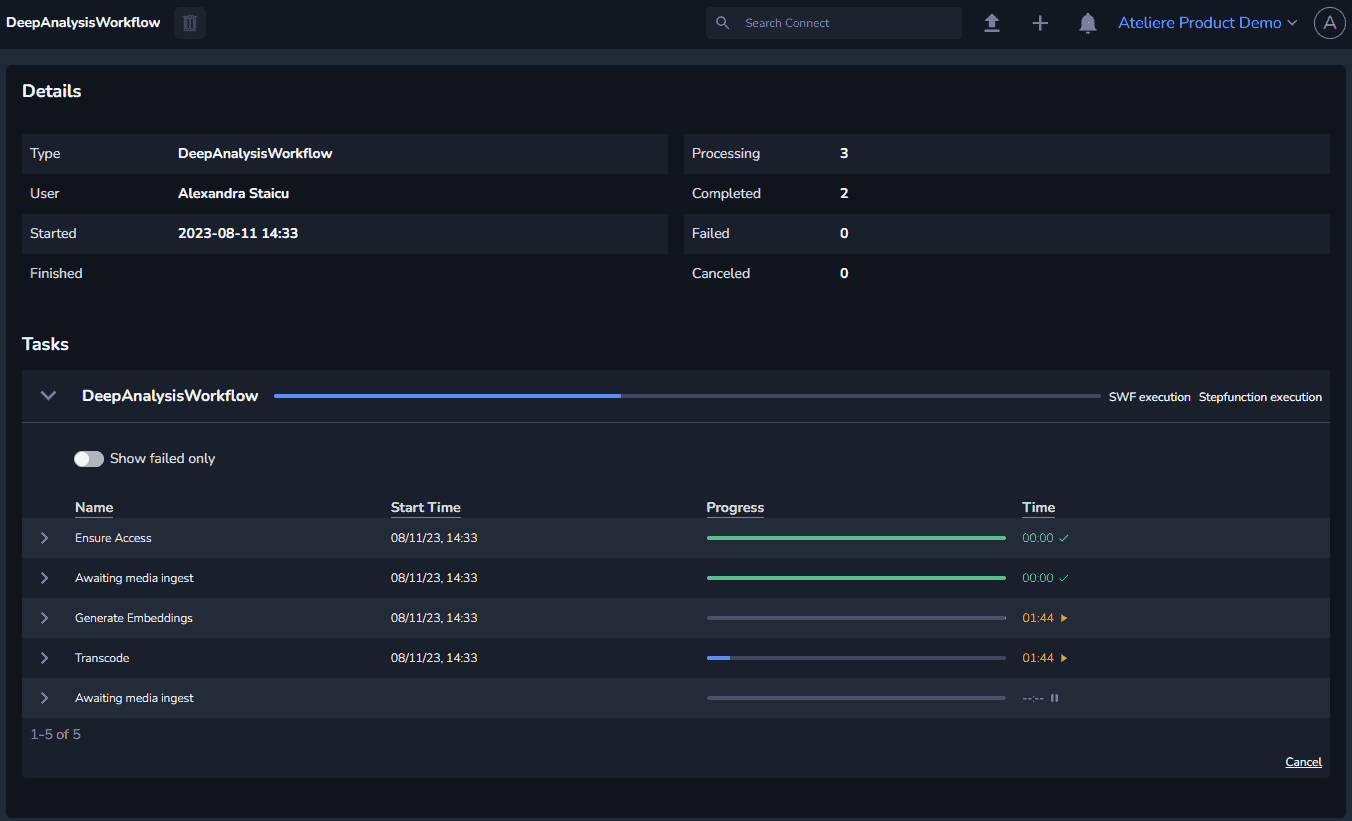Open the Ateliere Product Demo dropdown
The image size is (1352, 821).
(1207, 23)
